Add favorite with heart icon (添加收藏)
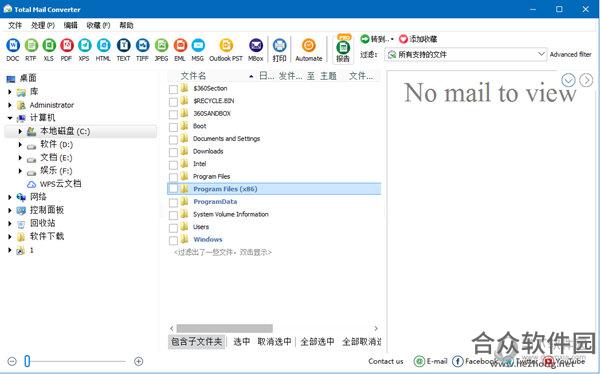This screenshot has width=600, height=374. pyautogui.click(x=403, y=39)
